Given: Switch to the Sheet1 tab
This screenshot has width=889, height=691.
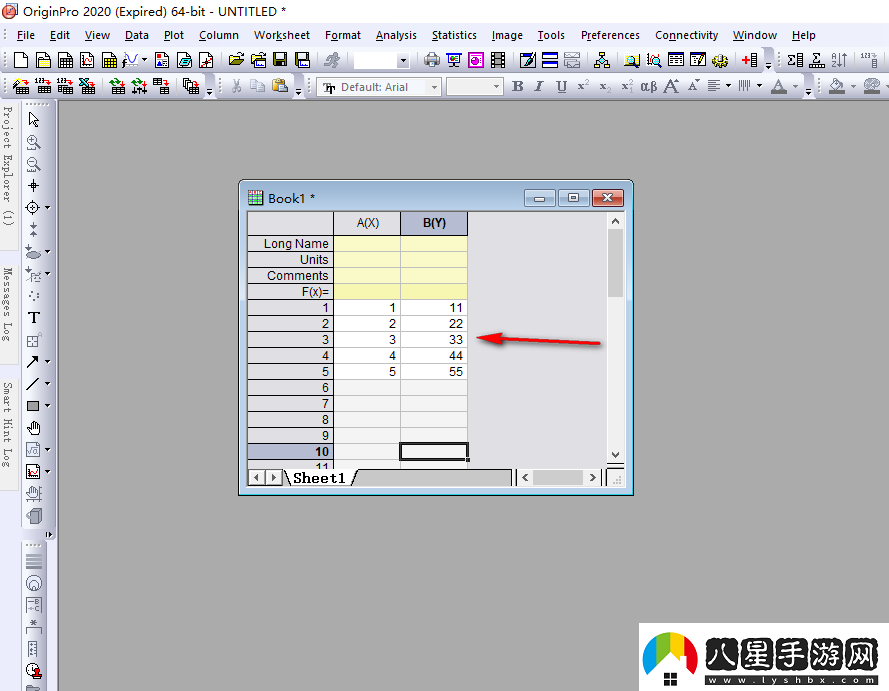Looking at the screenshot, I should coord(319,478).
